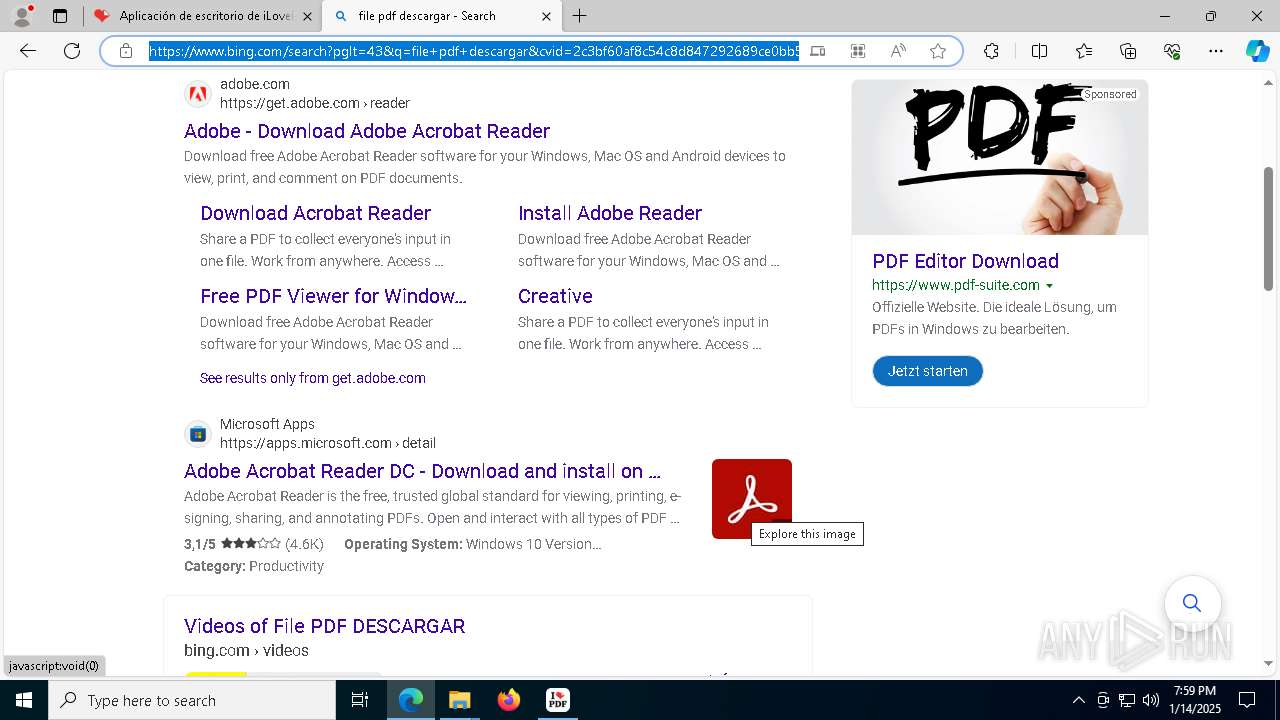
Task: Click the Jetzt starten button
Action: point(928,371)
